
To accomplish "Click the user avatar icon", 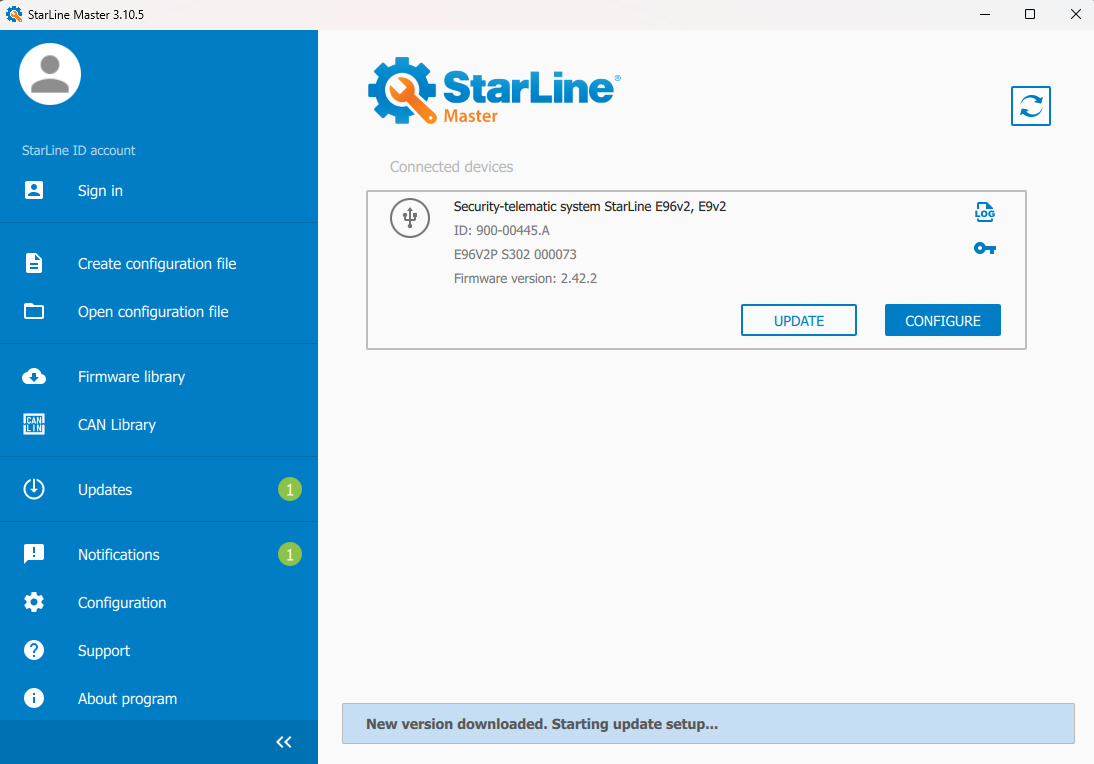I will click(50, 74).
